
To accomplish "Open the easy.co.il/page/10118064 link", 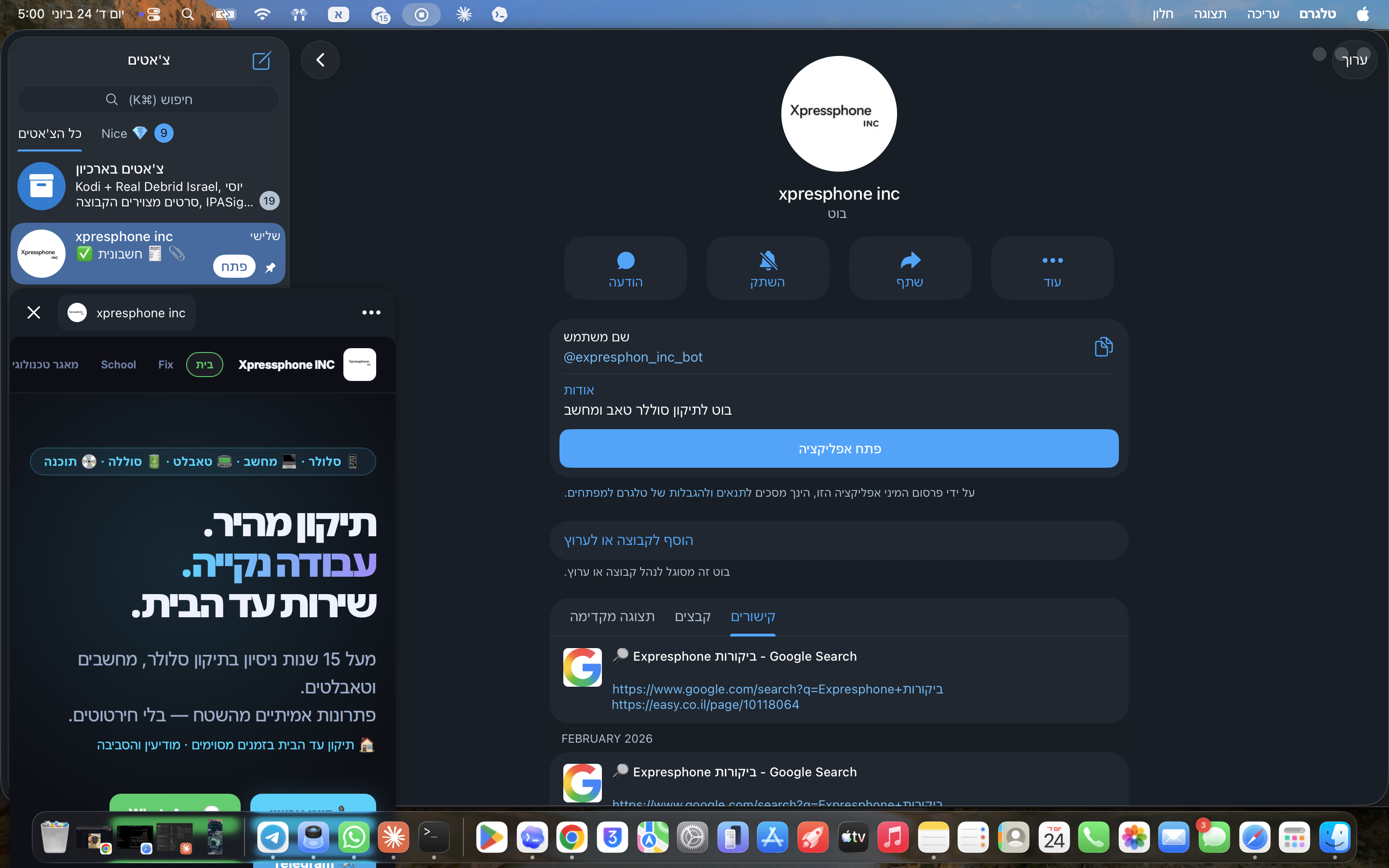I will [x=705, y=705].
